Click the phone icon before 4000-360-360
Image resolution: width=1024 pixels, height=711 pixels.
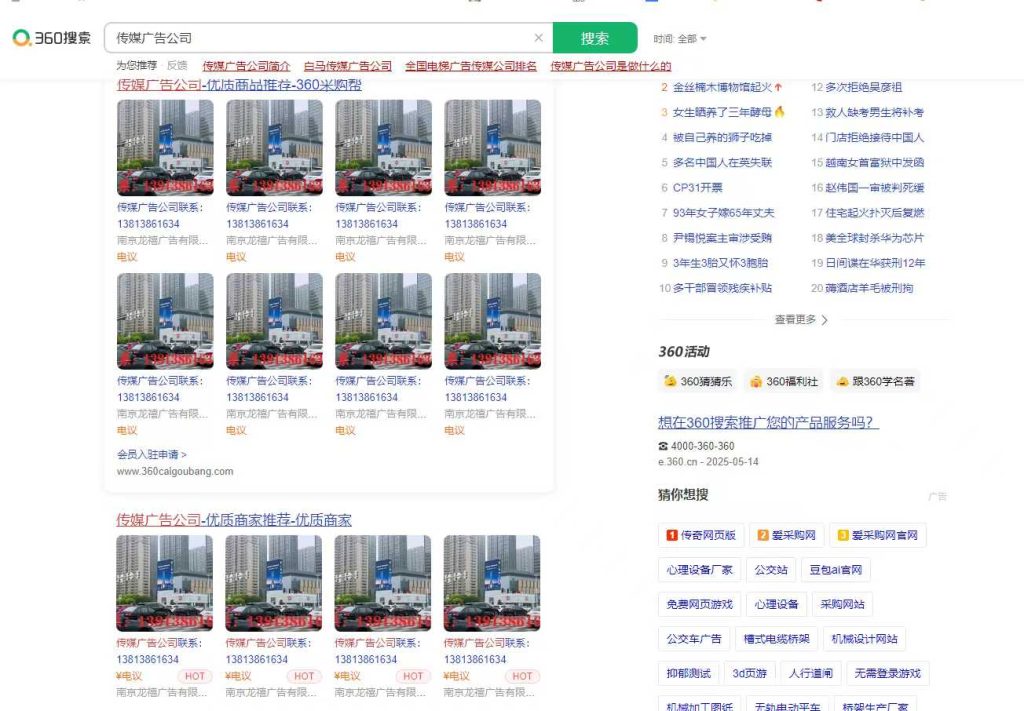coord(663,446)
